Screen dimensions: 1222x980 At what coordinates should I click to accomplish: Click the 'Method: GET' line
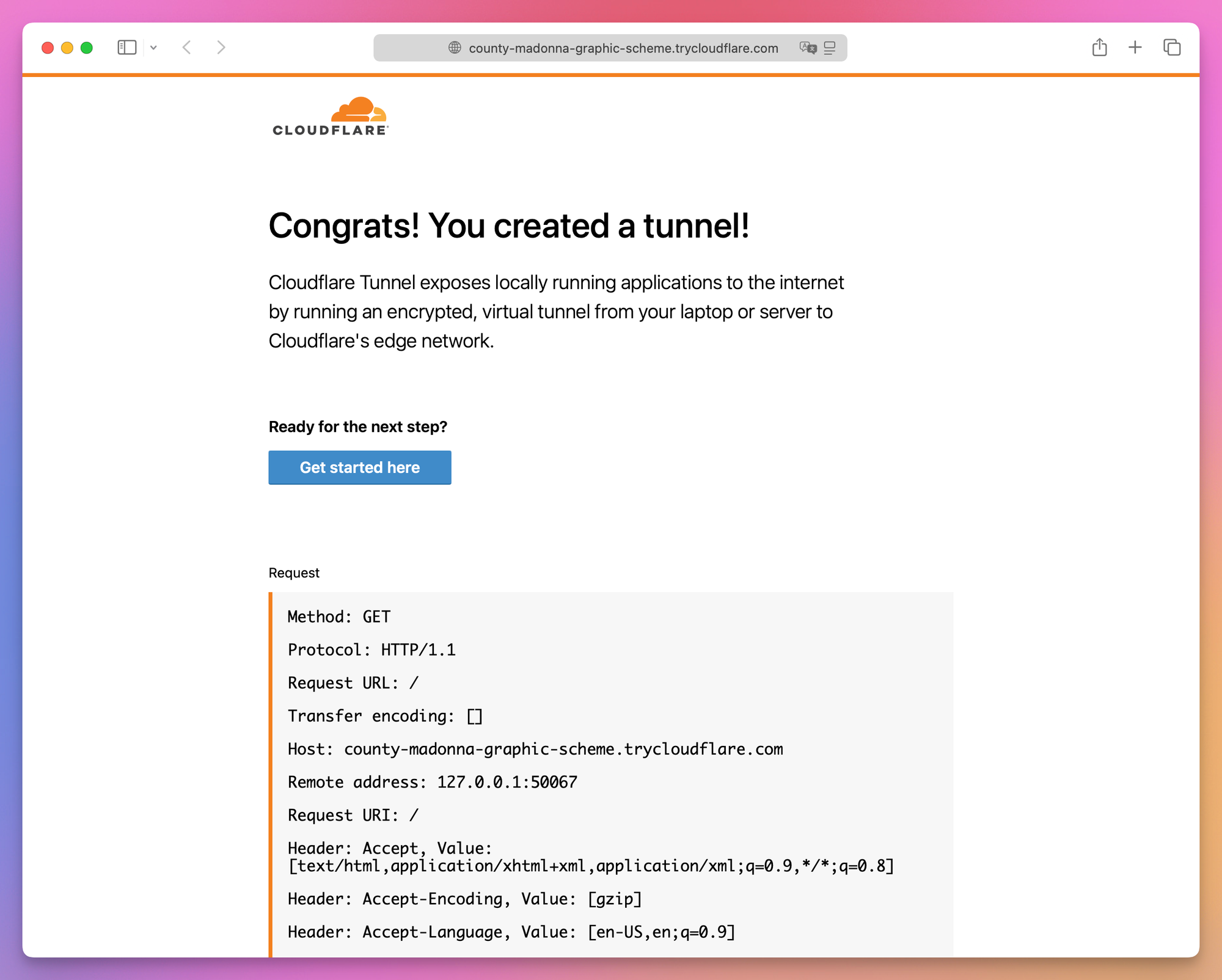click(x=339, y=617)
